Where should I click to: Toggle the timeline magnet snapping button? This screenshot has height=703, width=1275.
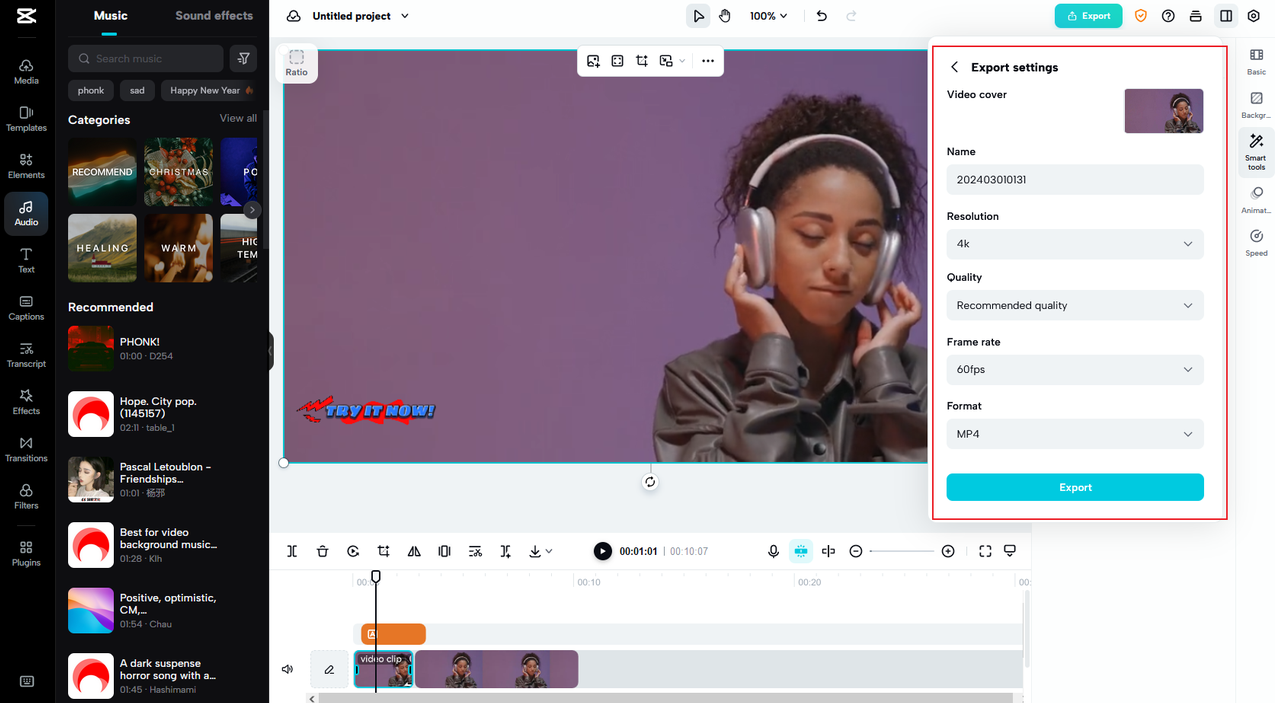800,551
